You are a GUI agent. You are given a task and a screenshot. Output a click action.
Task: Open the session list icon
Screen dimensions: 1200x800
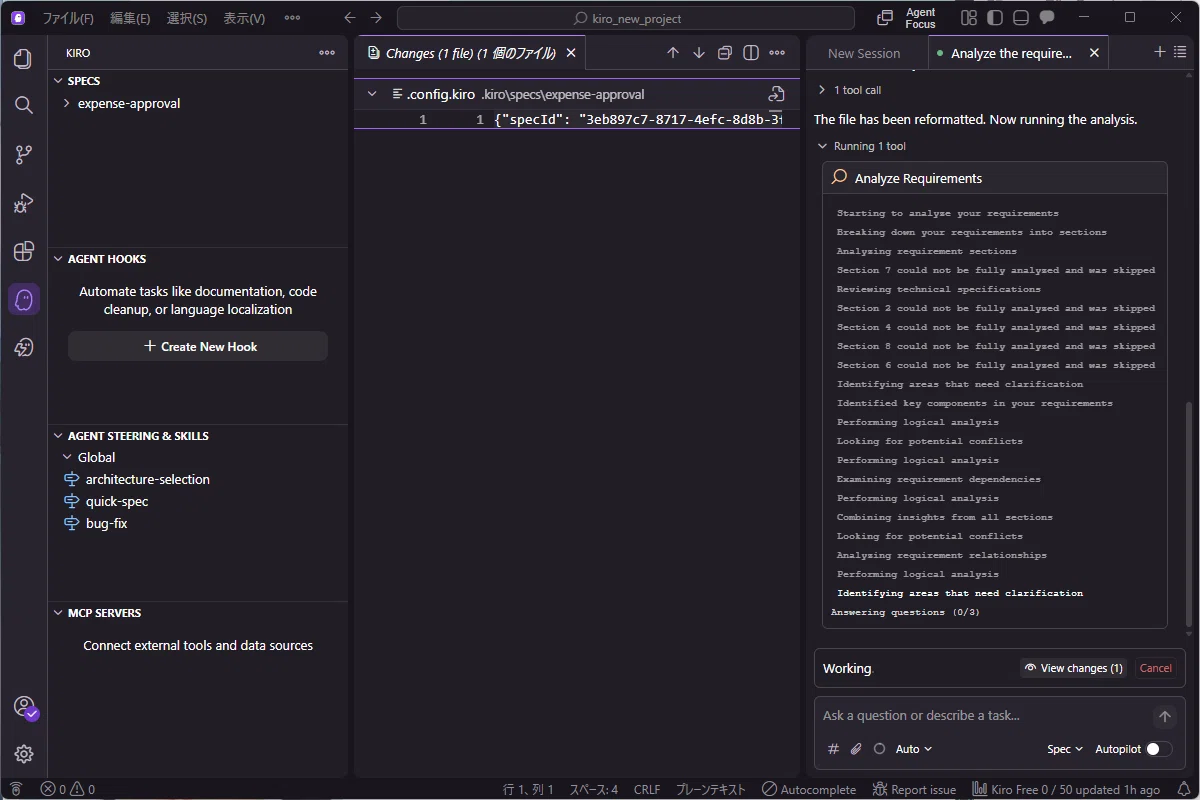tap(1180, 52)
